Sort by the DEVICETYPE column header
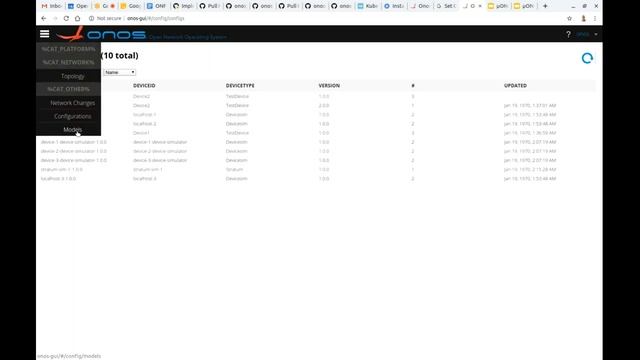The height and width of the screenshot is (360, 640). pyautogui.click(x=240, y=86)
